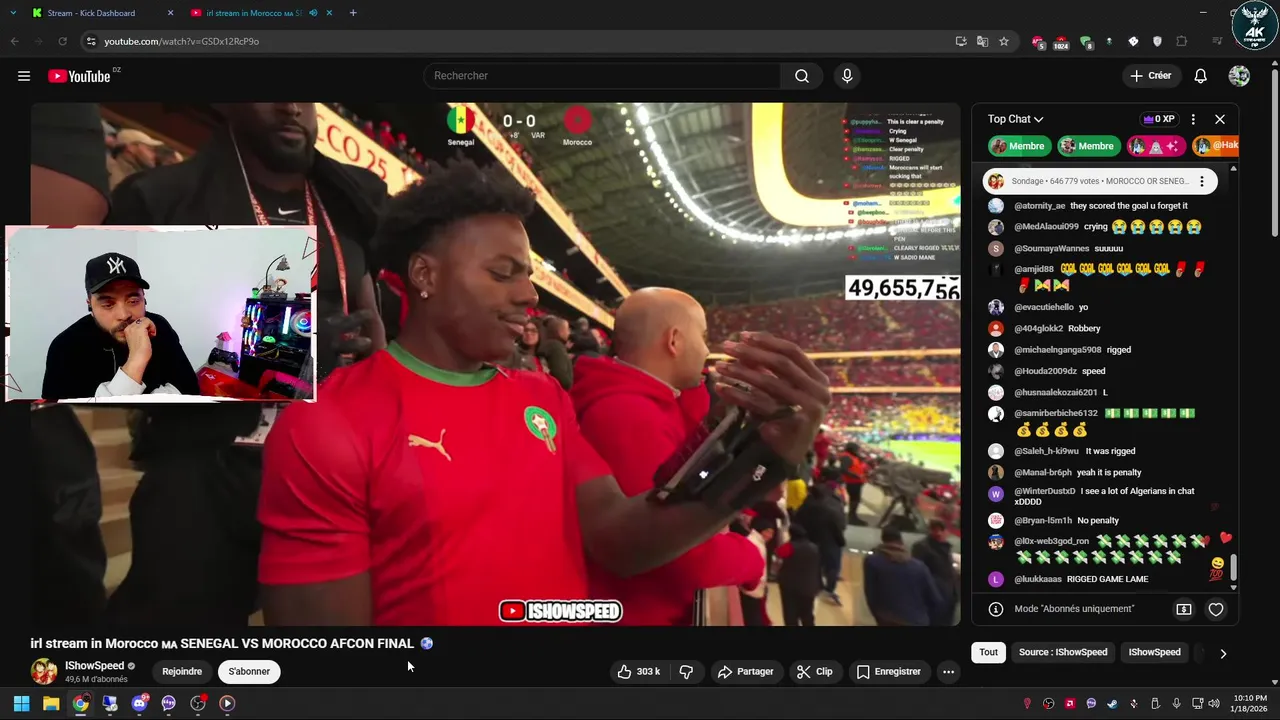Create a Clip of the stream
The image size is (1280, 720).
pyautogui.click(x=814, y=672)
